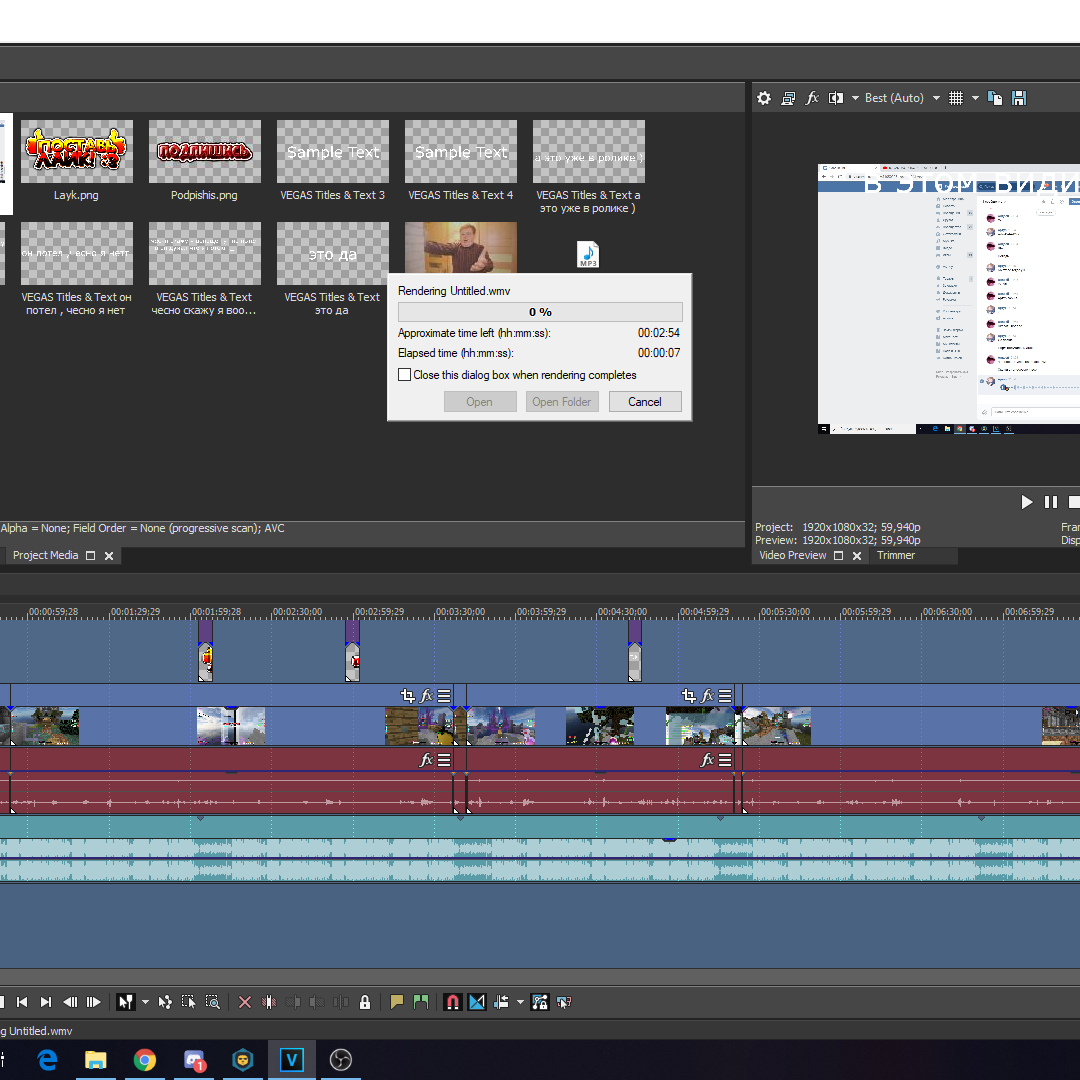Open the edit tool dropdown arrow

(145, 1002)
